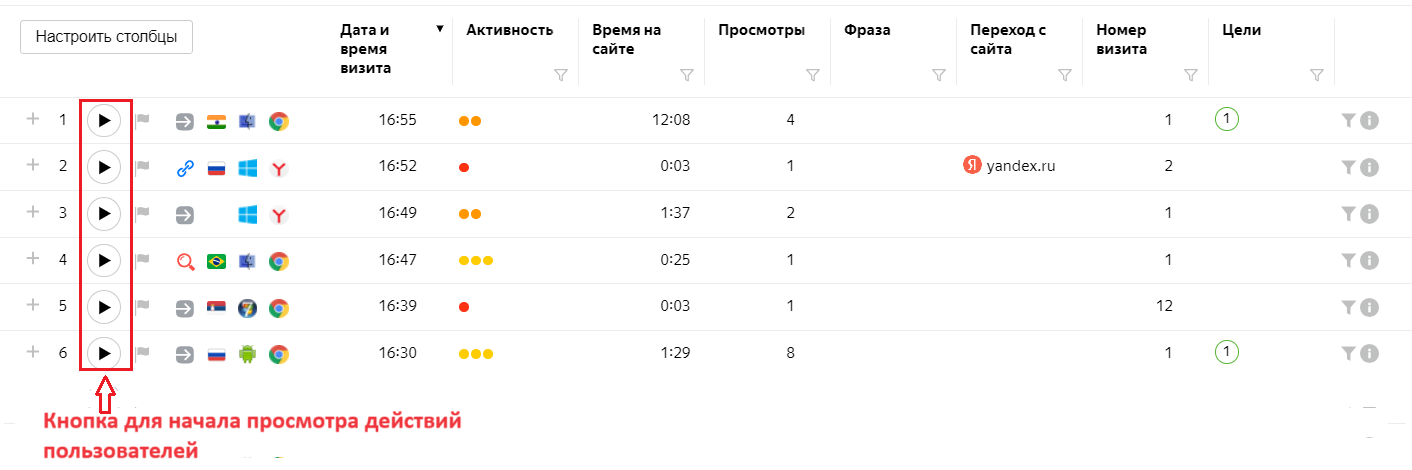The image size is (1412, 470).
Task: Flag visit number 2
Action: [143, 167]
